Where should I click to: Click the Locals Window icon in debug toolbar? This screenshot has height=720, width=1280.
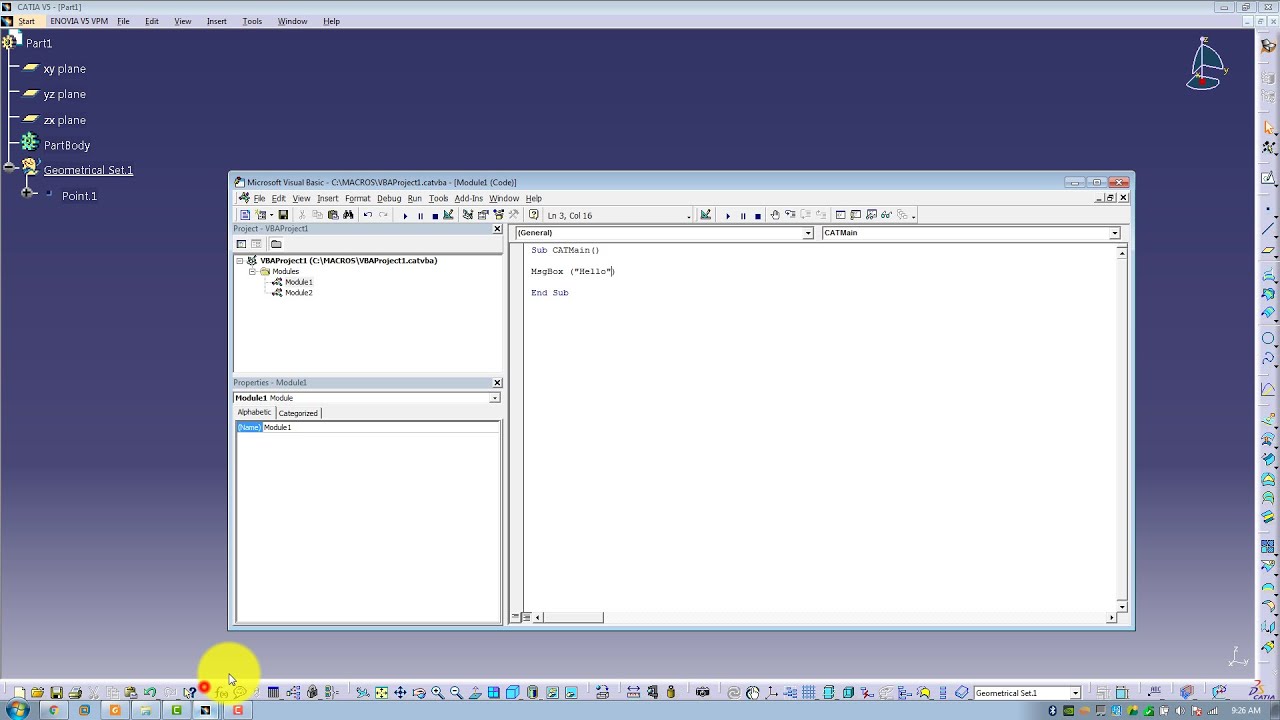[x=841, y=215]
